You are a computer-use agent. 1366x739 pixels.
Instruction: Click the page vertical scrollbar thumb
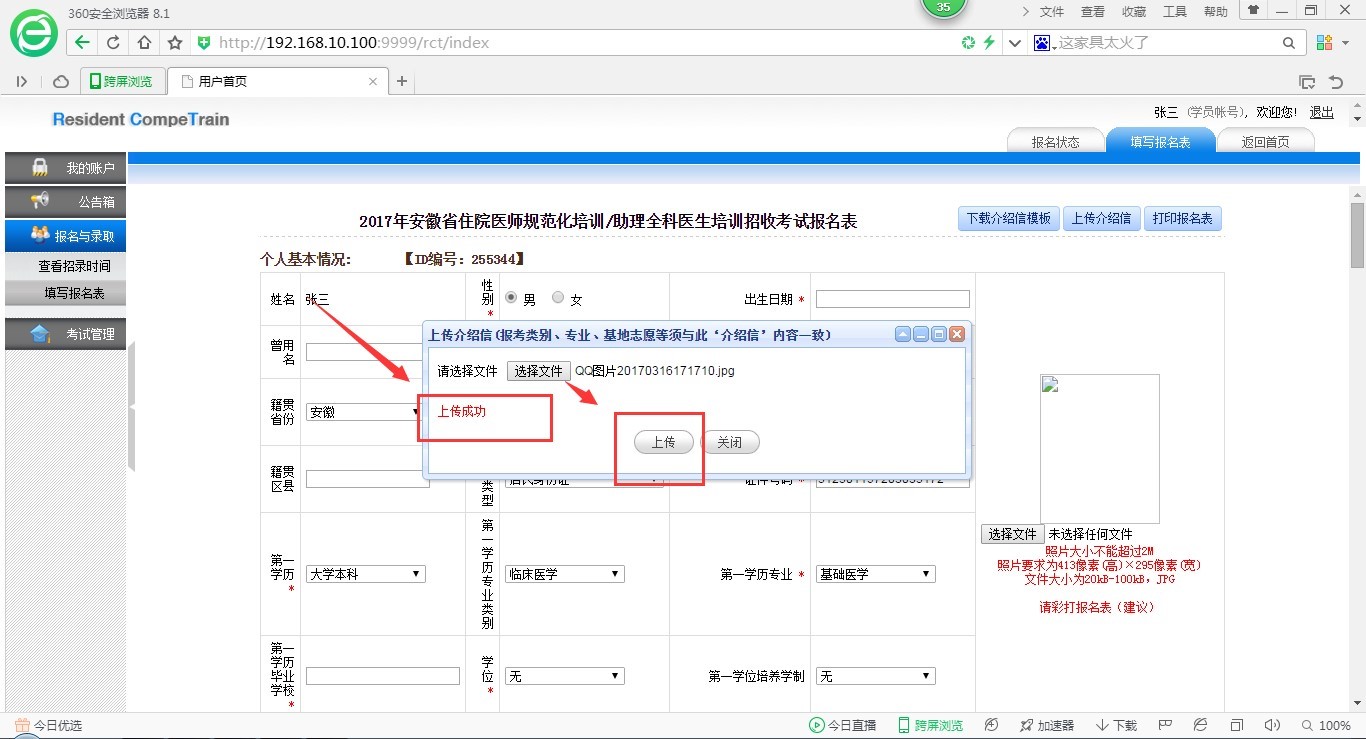[x=1357, y=235]
